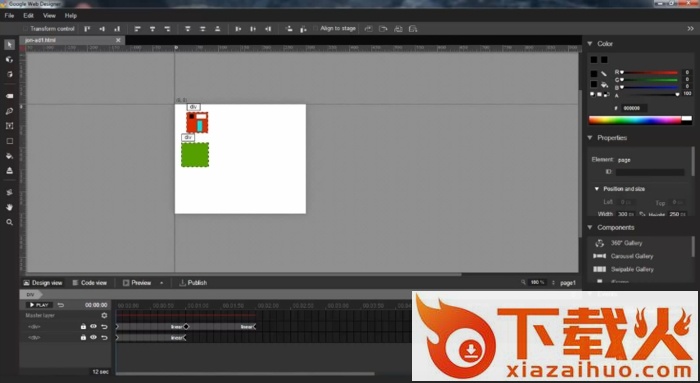Select the diamond keyframe on first div track
This screenshot has width=700, height=383.
click(187, 326)
